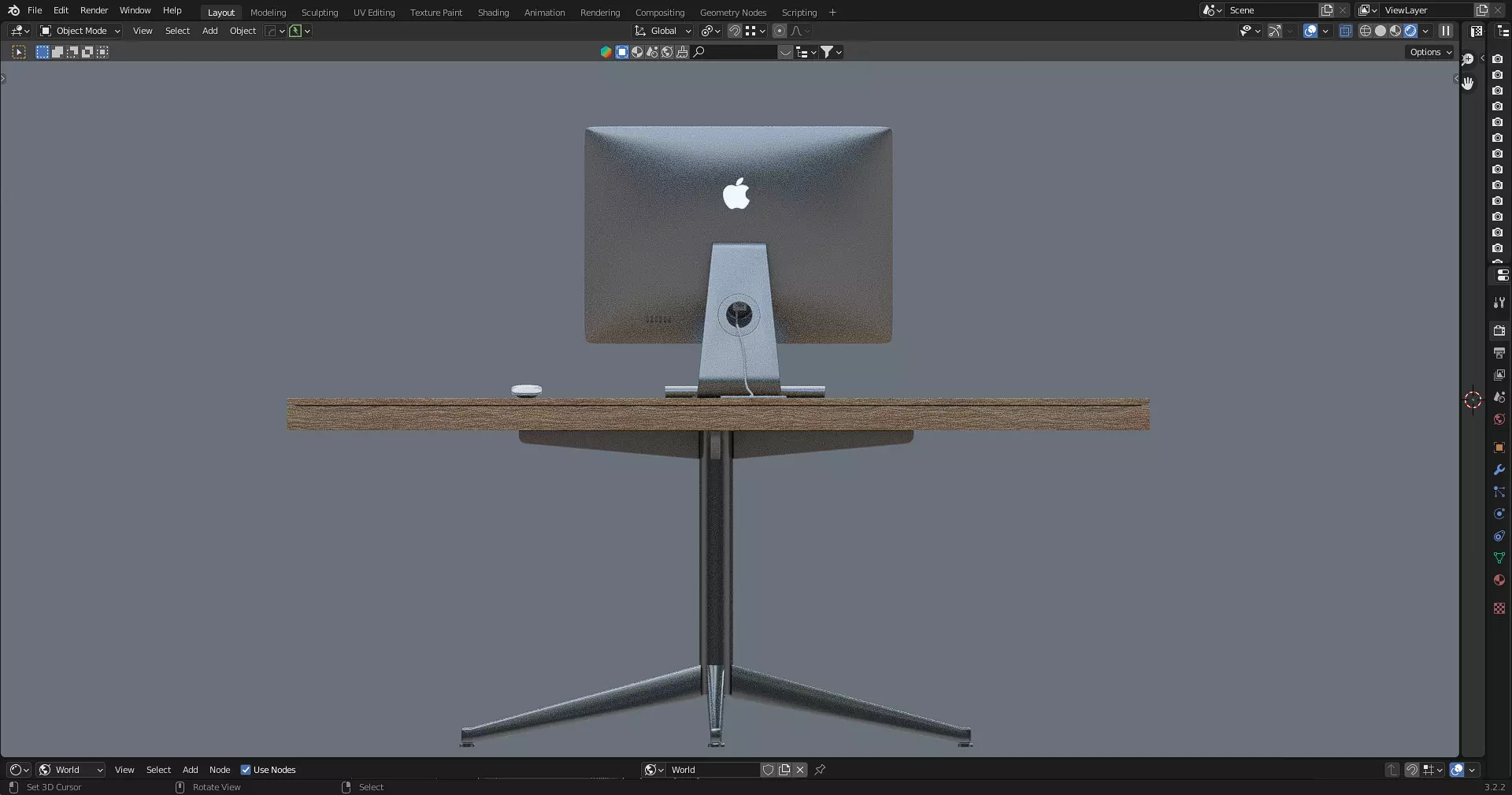Toggle proportional editing in viewport header
The height and width of the screenshot is (795, 1512).
click(x=780, y=31)
